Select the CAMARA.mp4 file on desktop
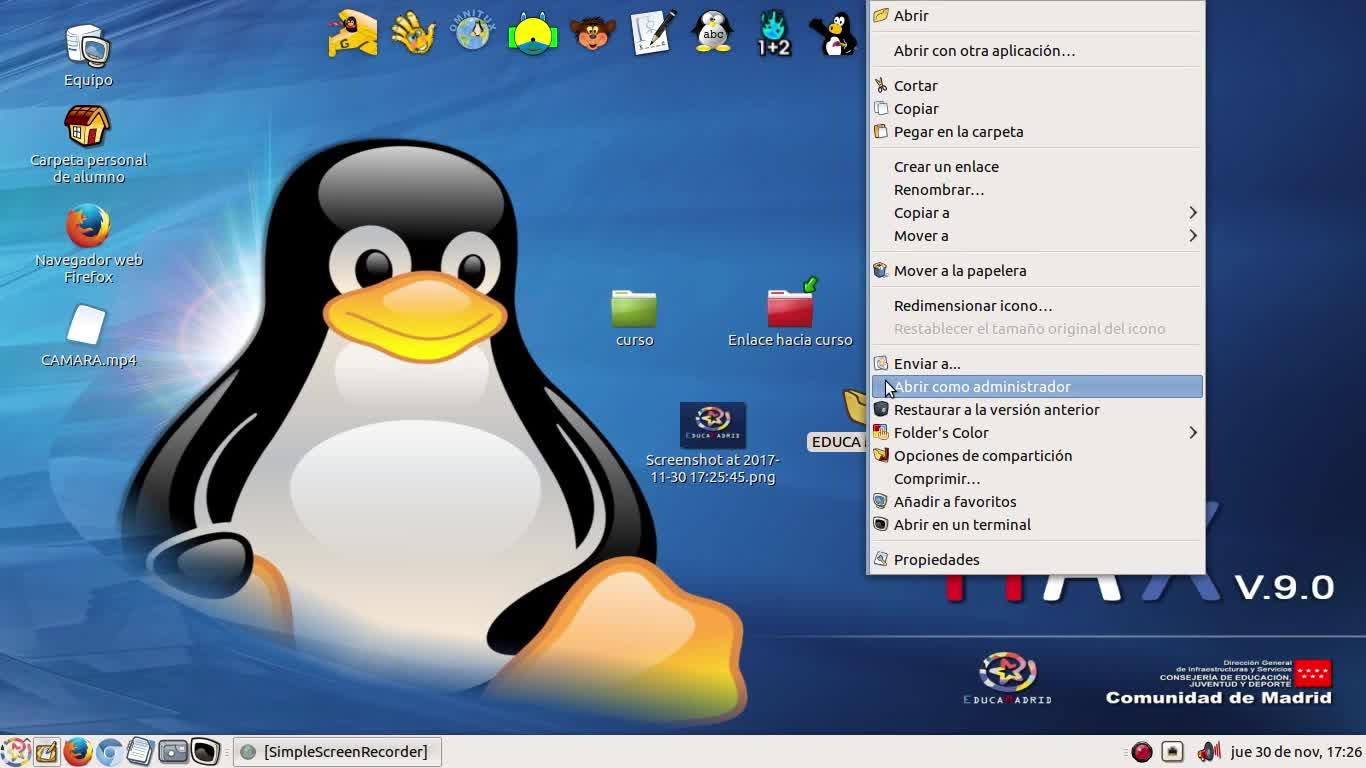The height and width of the screenshot is (768, 1366). tap(88, 337)
